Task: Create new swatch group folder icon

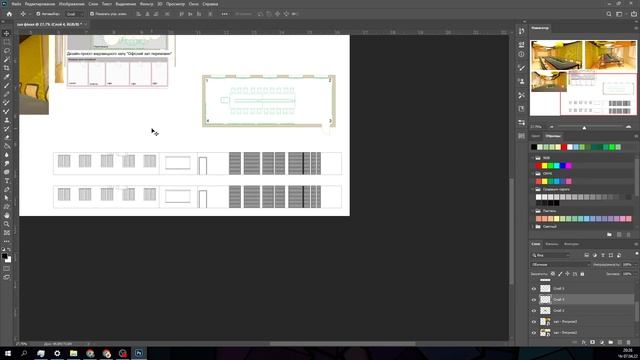Action: tap(609, 235)
